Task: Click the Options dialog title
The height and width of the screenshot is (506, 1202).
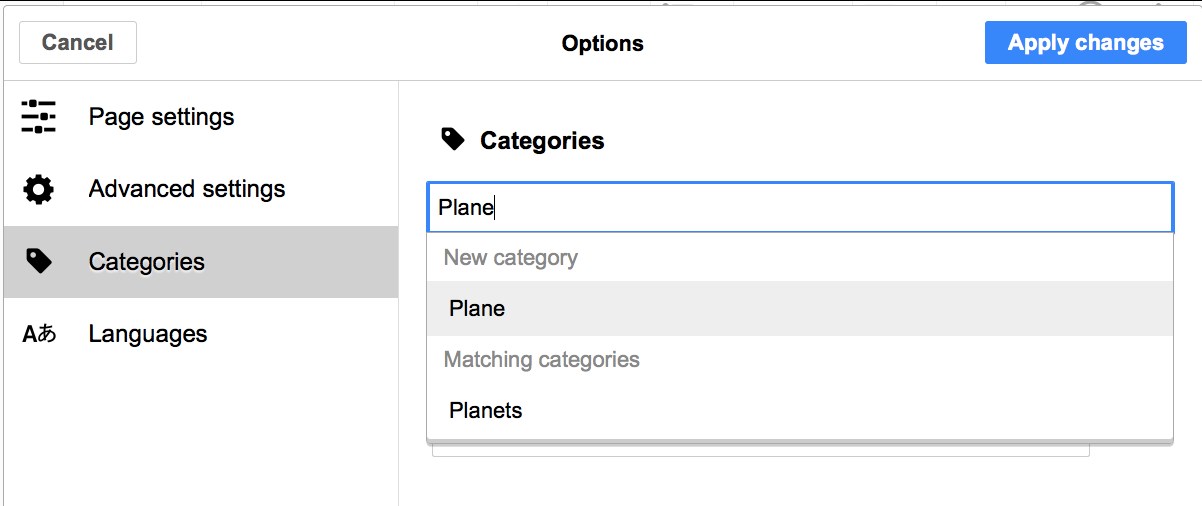Action: pos(602,44)
